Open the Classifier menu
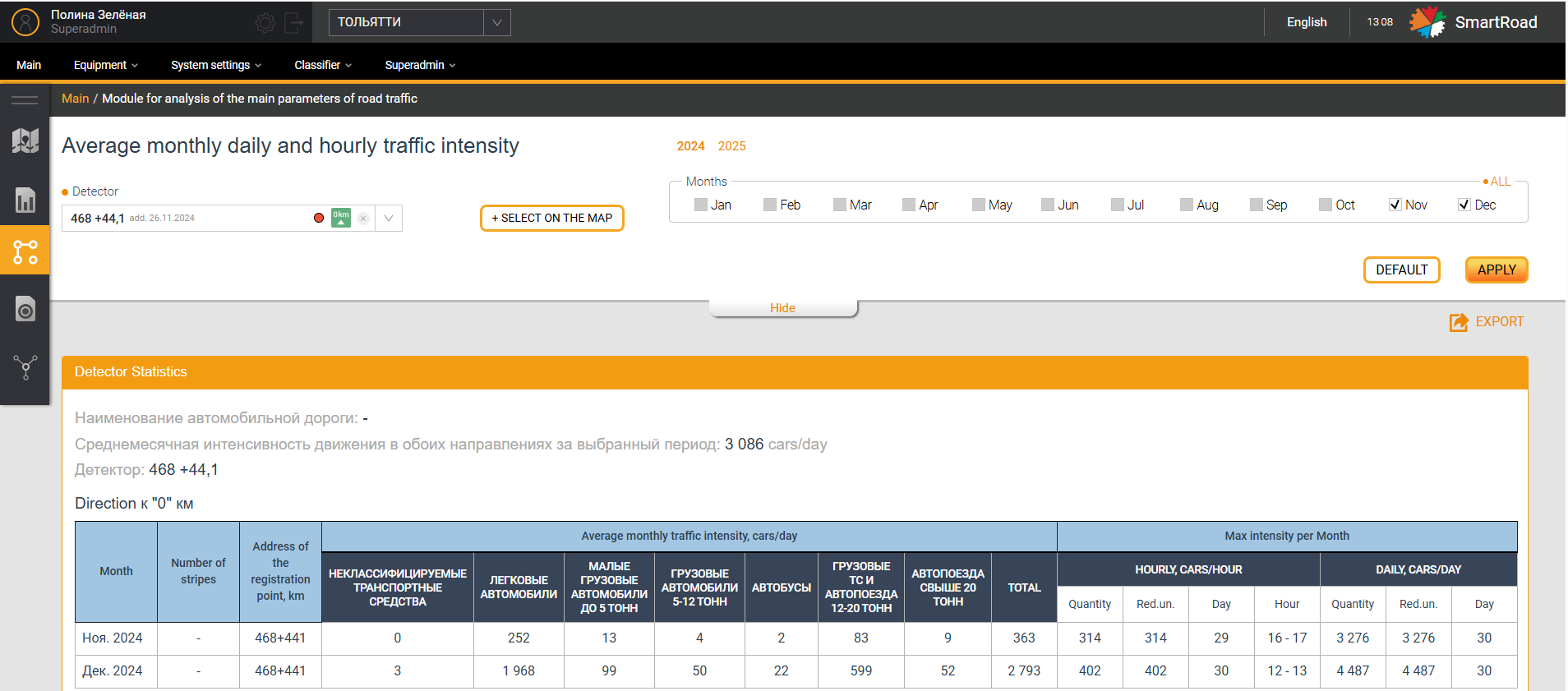Image resolution: width=1568 pixels, height=691 pixels. [323, 65]
